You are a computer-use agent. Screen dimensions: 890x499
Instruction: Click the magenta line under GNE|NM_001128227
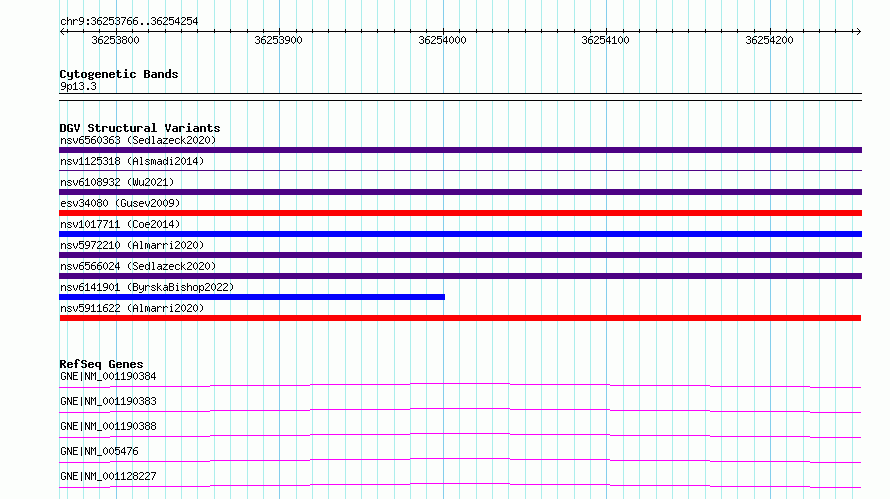click(x=460, y=485)
